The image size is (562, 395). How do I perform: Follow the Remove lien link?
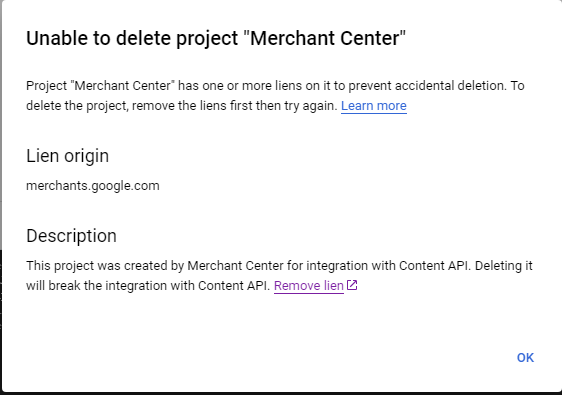[x=309, y=286]
